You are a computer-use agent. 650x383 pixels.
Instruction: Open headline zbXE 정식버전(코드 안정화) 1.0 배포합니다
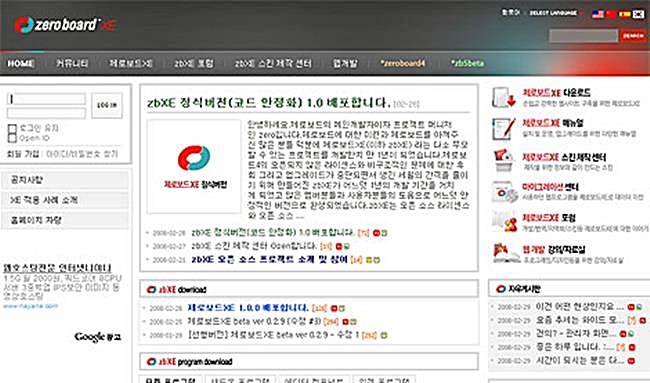pos(269,102)
